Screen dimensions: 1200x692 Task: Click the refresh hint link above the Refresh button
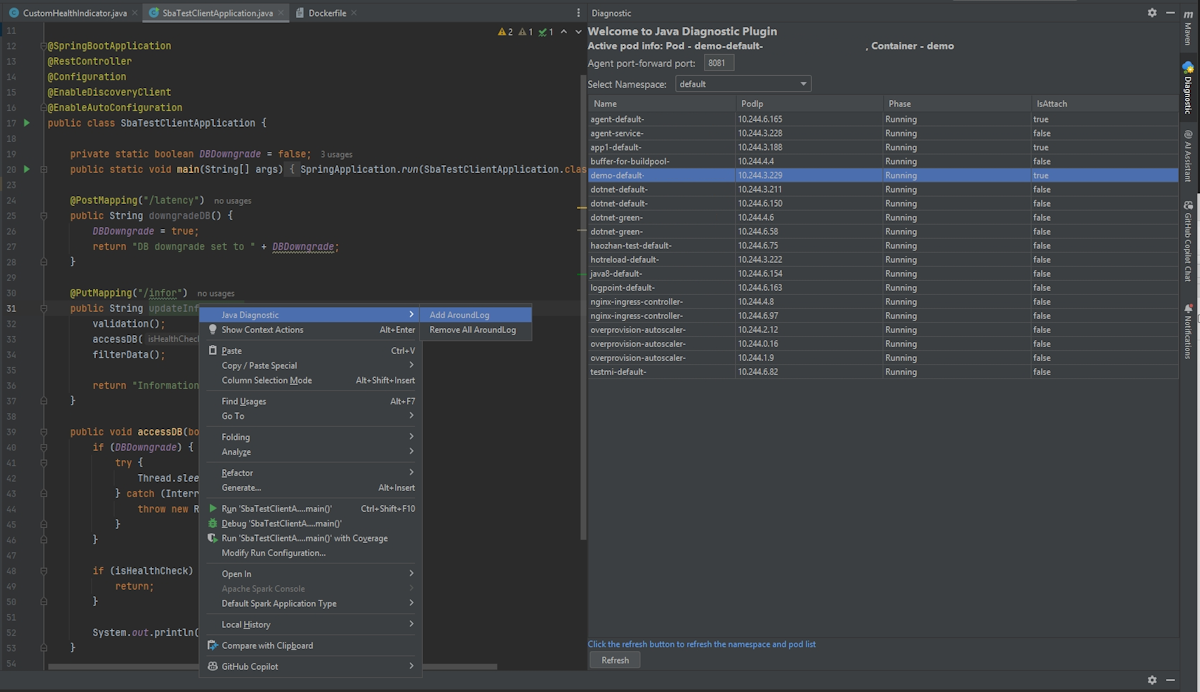702,645
